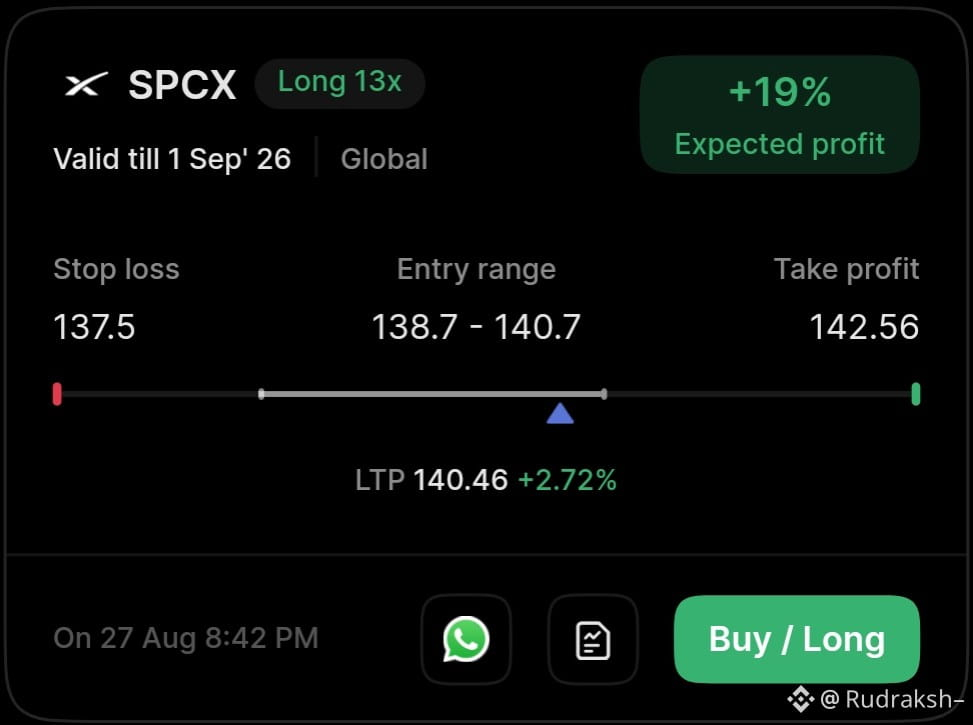Click the green take profit slider end
The height and width of the screenshot is (725, 973).
pyautogui.click(x=915, y=394)
